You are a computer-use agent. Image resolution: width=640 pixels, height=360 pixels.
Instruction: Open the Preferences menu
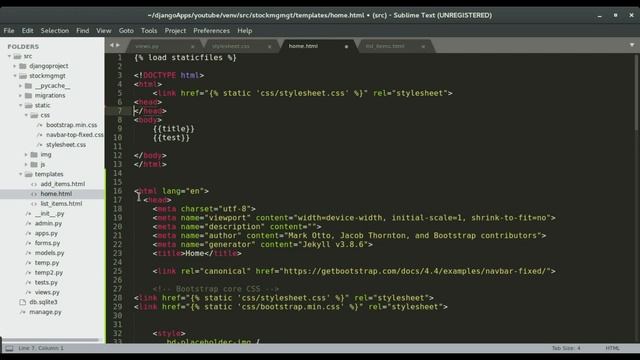tap(211, 31)
